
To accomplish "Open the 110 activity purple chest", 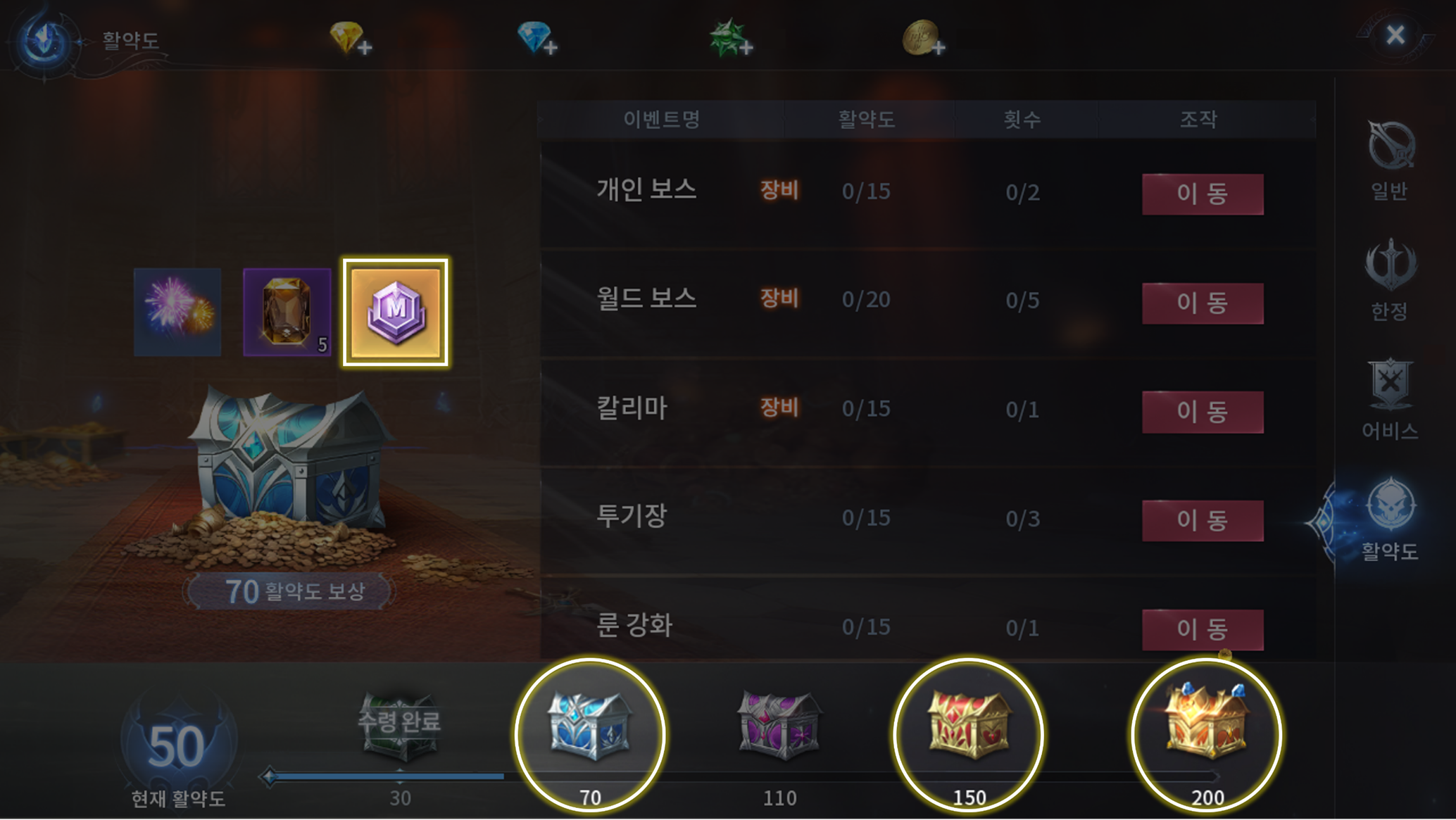I will pos(779,726).
